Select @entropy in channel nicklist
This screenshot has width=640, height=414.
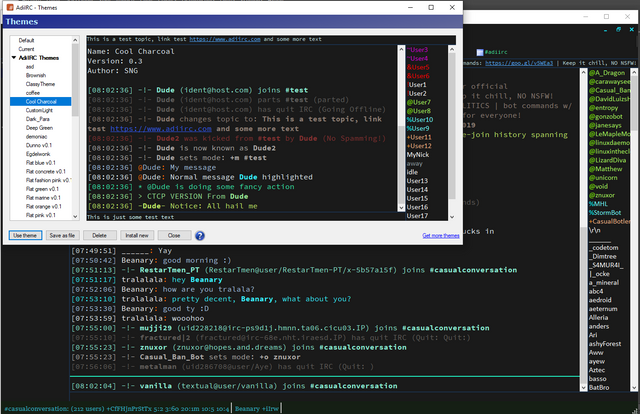point(603,108)
